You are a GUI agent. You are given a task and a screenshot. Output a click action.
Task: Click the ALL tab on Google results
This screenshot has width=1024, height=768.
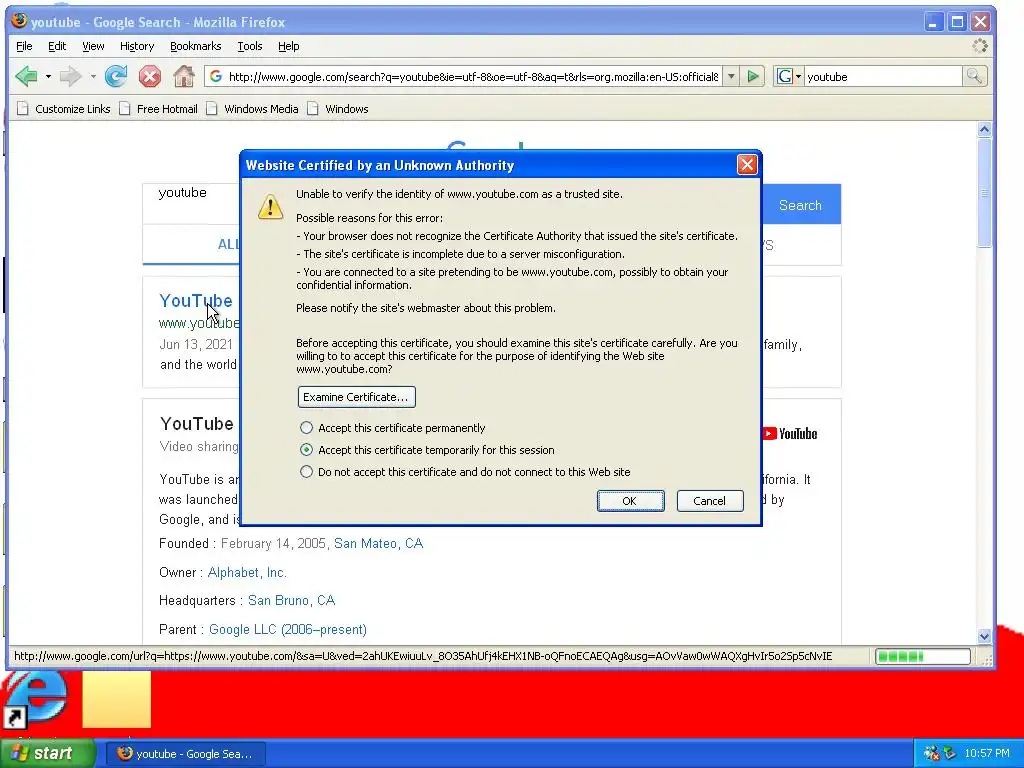[228, 245]
